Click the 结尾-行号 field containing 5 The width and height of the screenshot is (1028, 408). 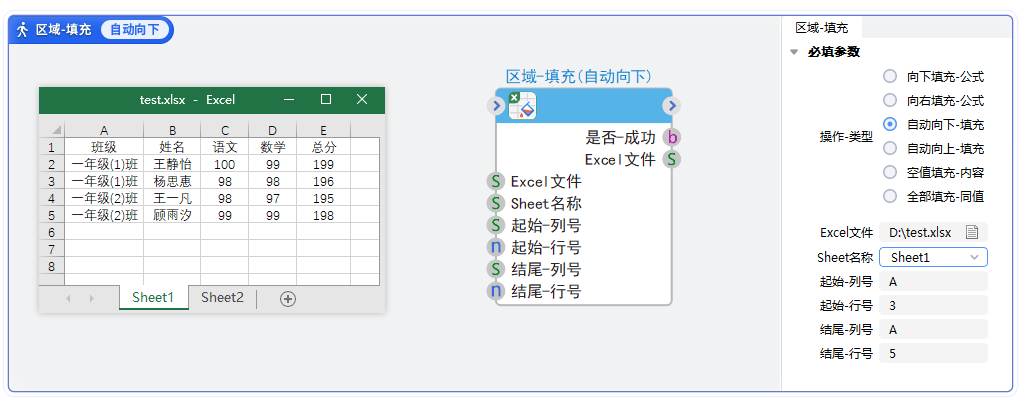(933, 354)
